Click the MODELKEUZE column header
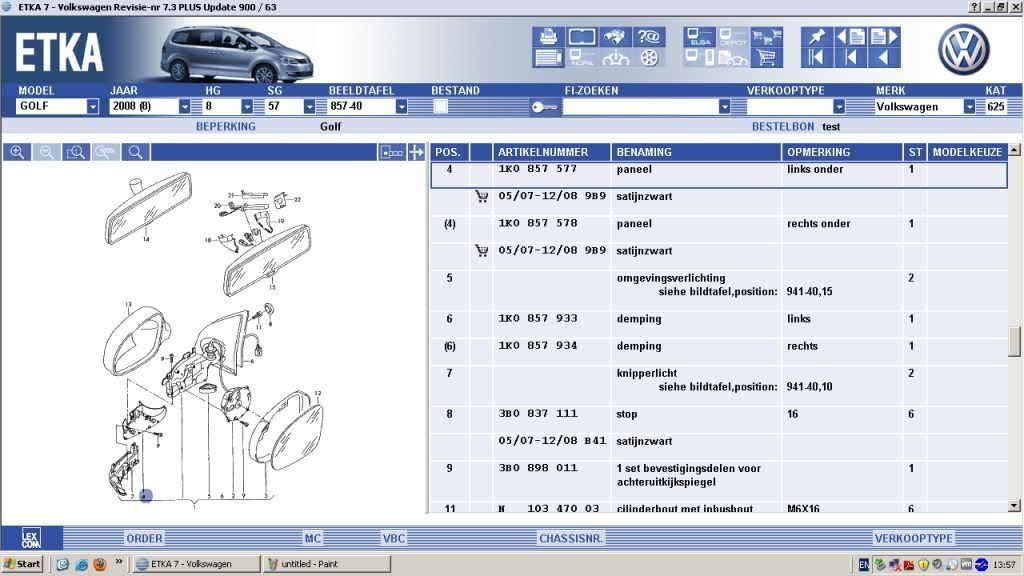The image size is (1024, 576). coord(967,152)
